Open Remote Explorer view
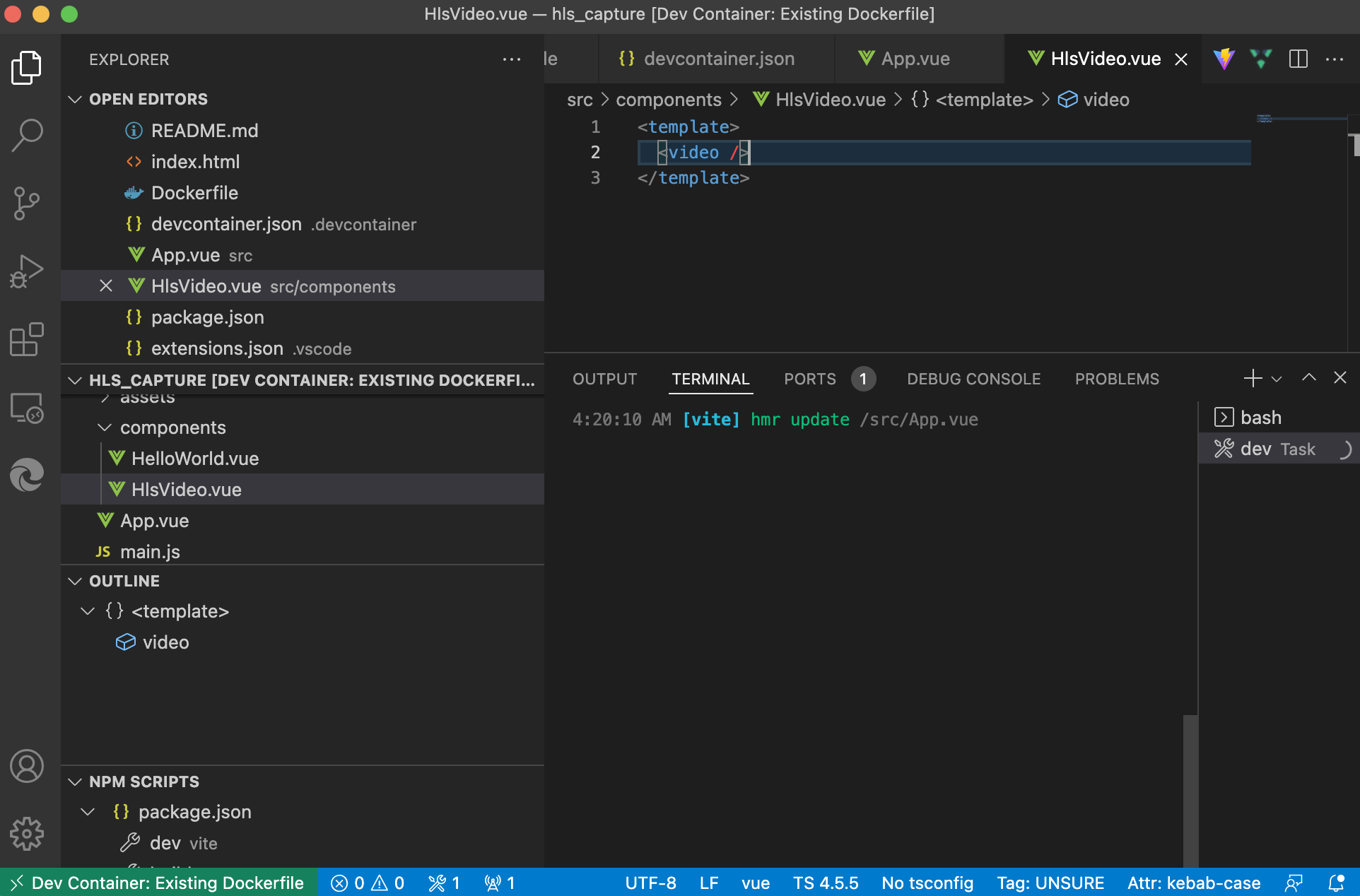 coord(27,408)
